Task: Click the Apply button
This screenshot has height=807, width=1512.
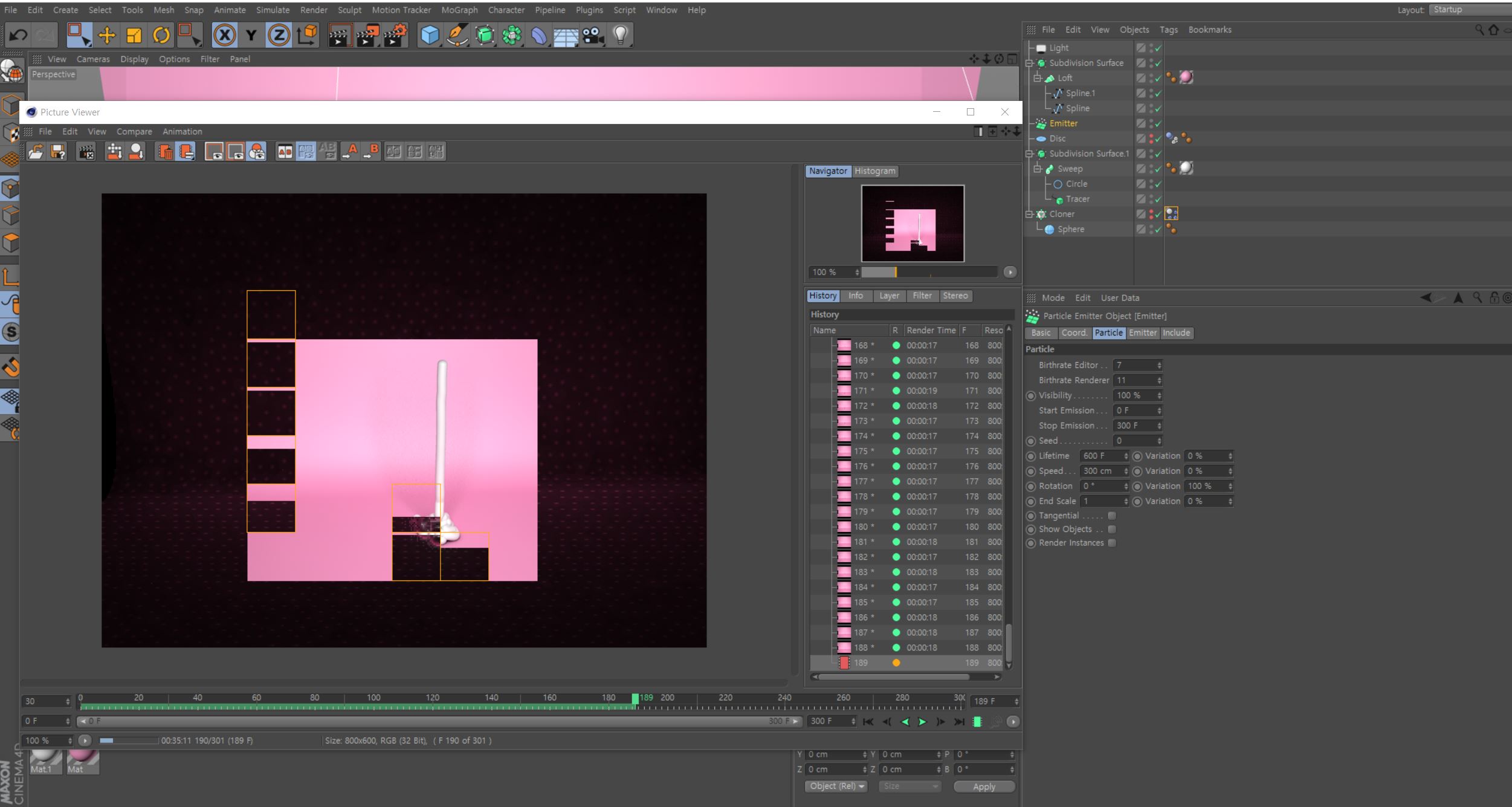Action: (984, 786)
